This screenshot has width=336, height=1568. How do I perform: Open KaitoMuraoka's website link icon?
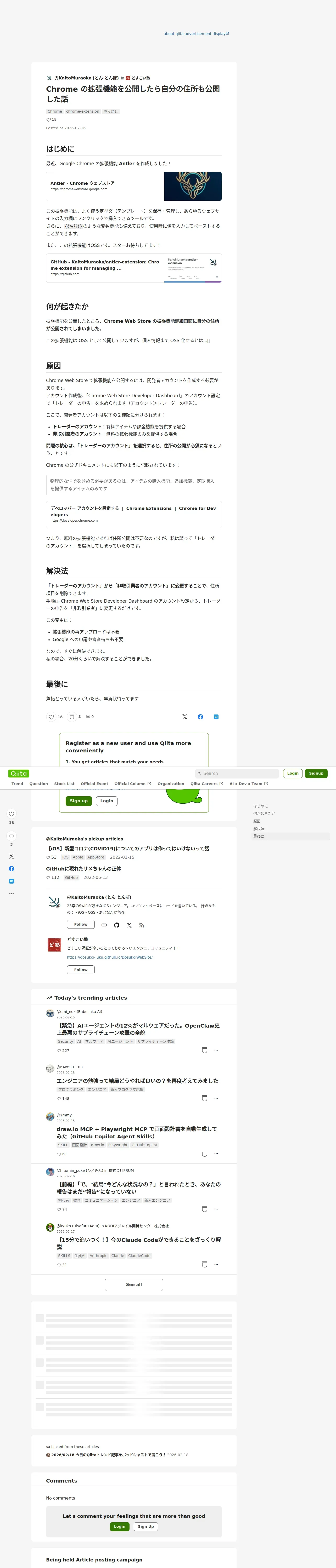coord(104,925)
